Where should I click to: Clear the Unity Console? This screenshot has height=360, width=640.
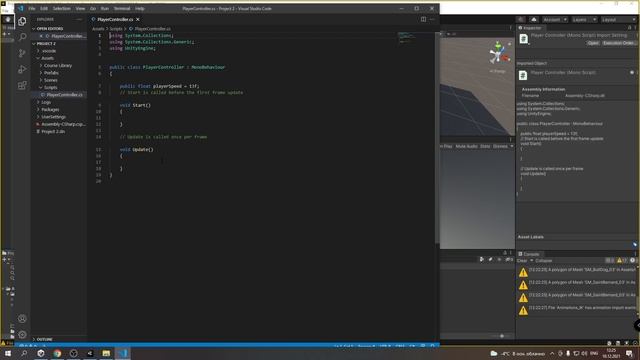522,260
